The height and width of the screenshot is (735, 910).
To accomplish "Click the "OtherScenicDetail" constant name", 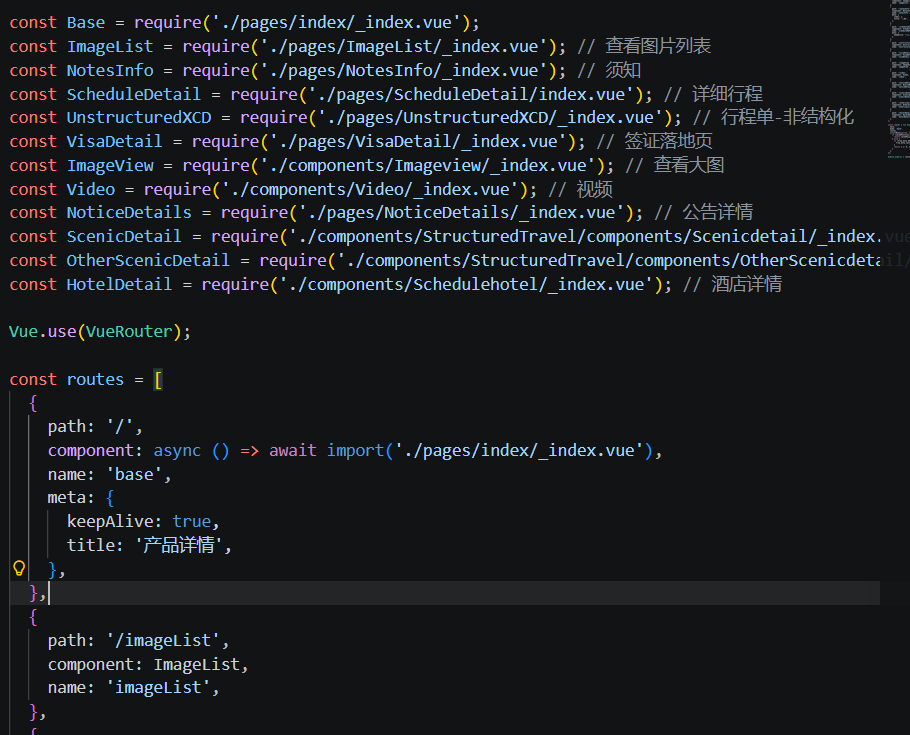I will click(x=149, y=260).
